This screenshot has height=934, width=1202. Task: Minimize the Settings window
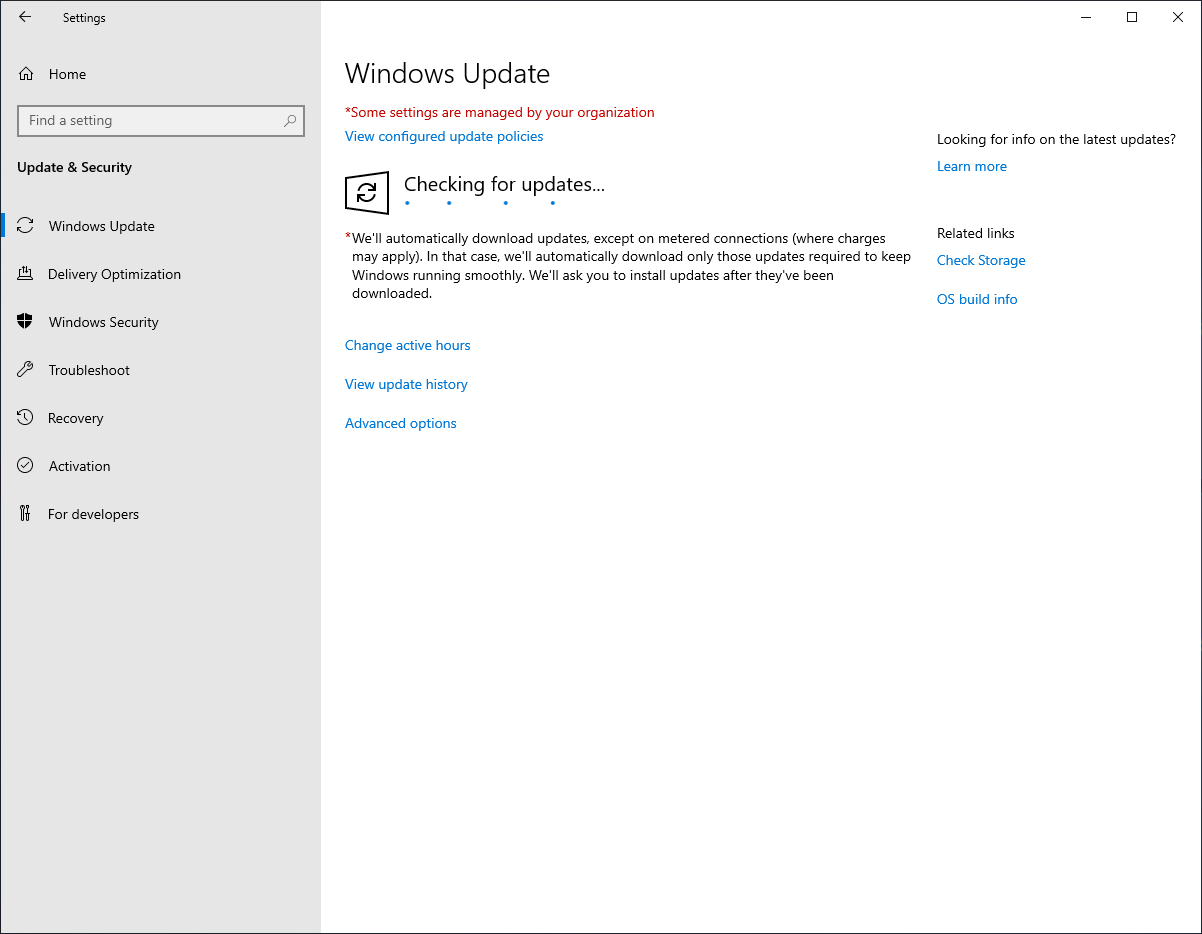[x=1086, y=17]
